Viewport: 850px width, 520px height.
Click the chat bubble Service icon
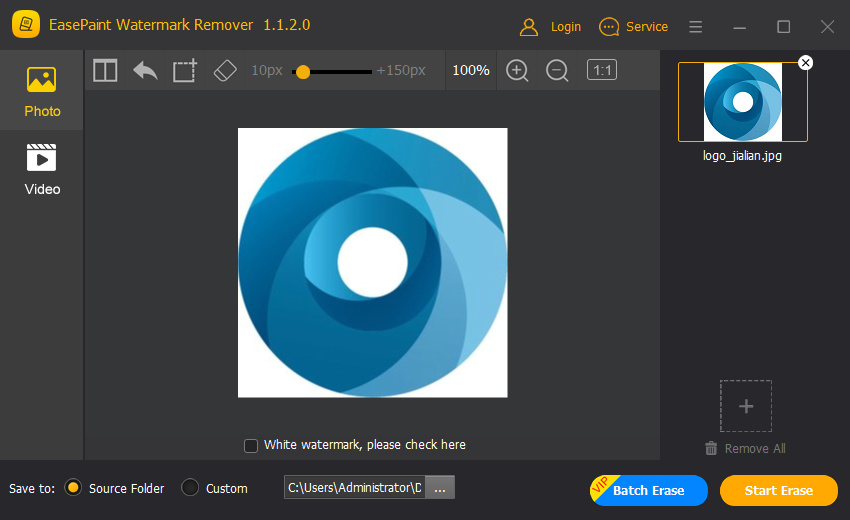(x=609, y=27)
